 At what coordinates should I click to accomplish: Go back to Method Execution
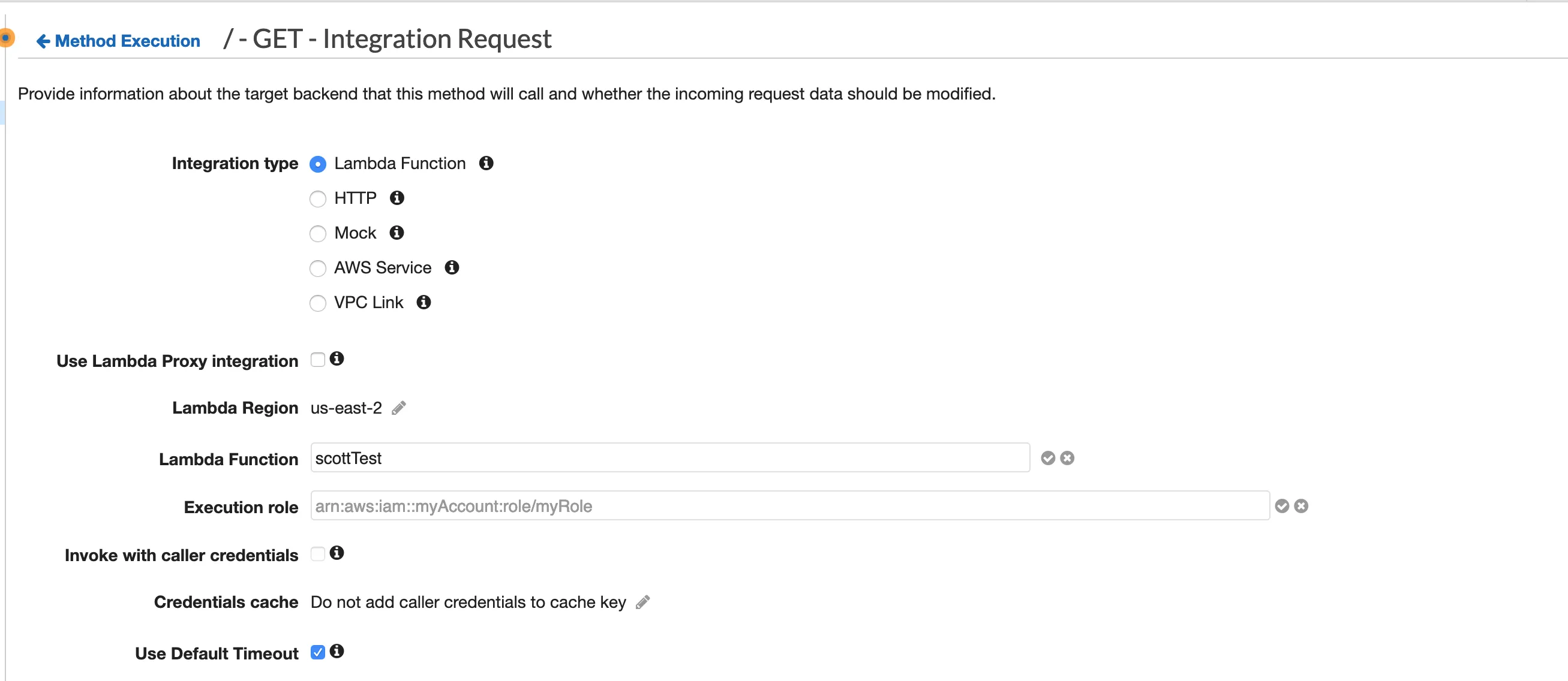pyautogui.click(x=119, y=41)
